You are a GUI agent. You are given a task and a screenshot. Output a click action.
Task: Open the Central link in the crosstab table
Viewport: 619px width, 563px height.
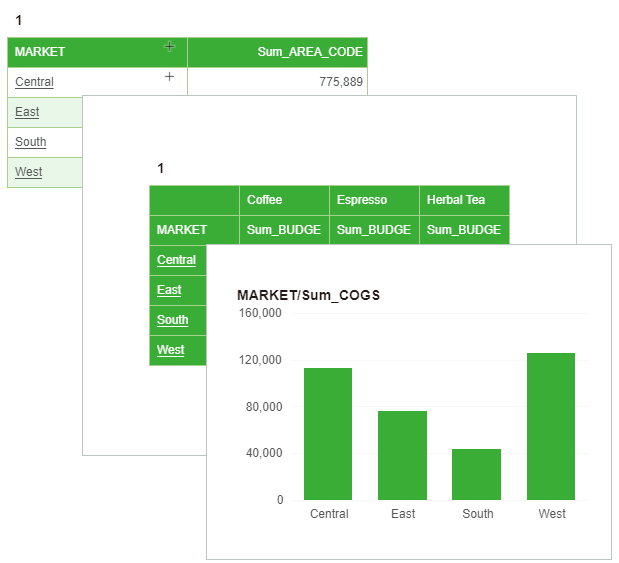pos(177,260)
